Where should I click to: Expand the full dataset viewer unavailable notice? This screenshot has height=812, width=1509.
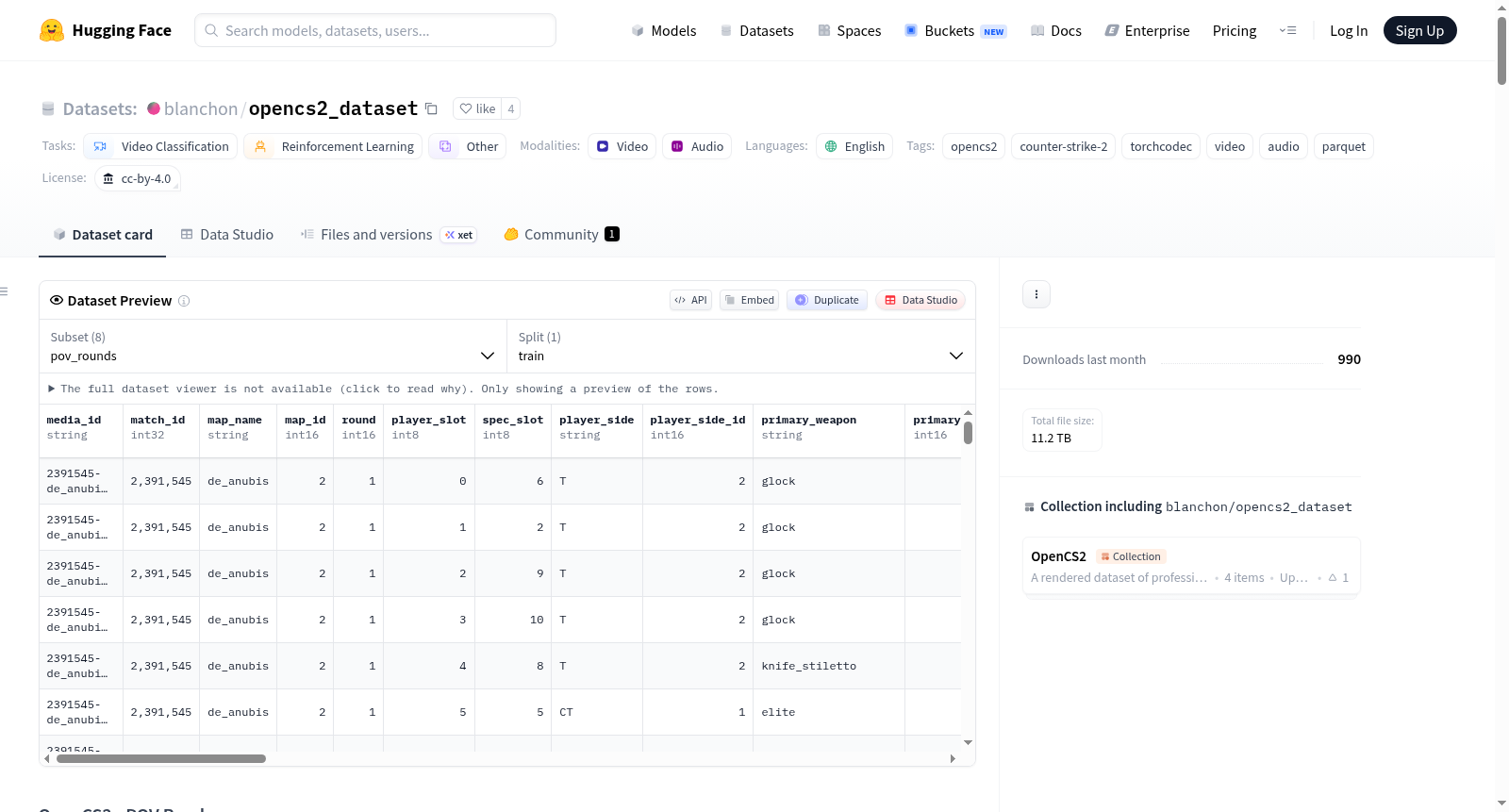point(384,389)
